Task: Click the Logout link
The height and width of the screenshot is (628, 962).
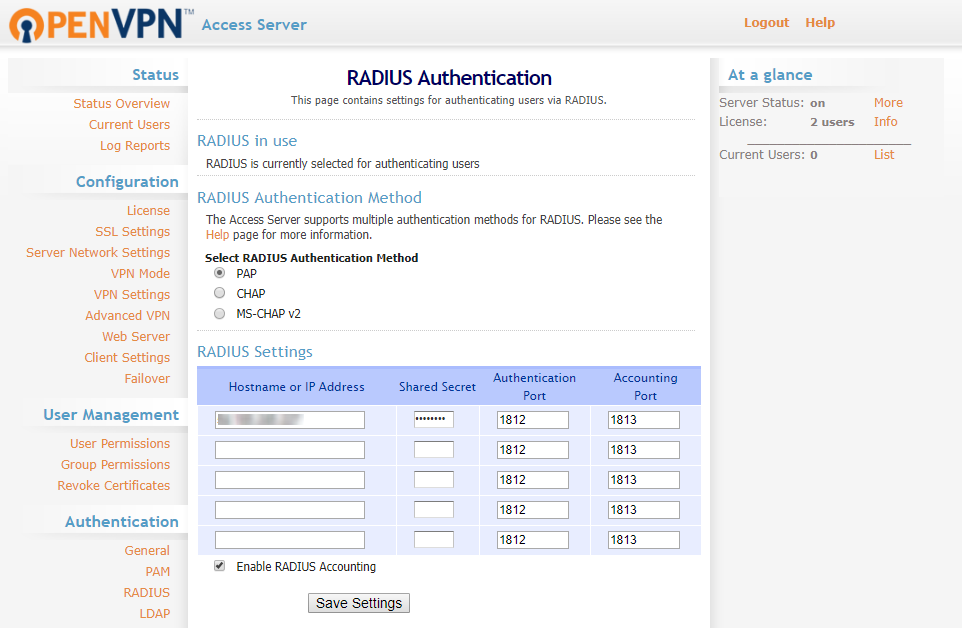Action: [x=766, y=22]
